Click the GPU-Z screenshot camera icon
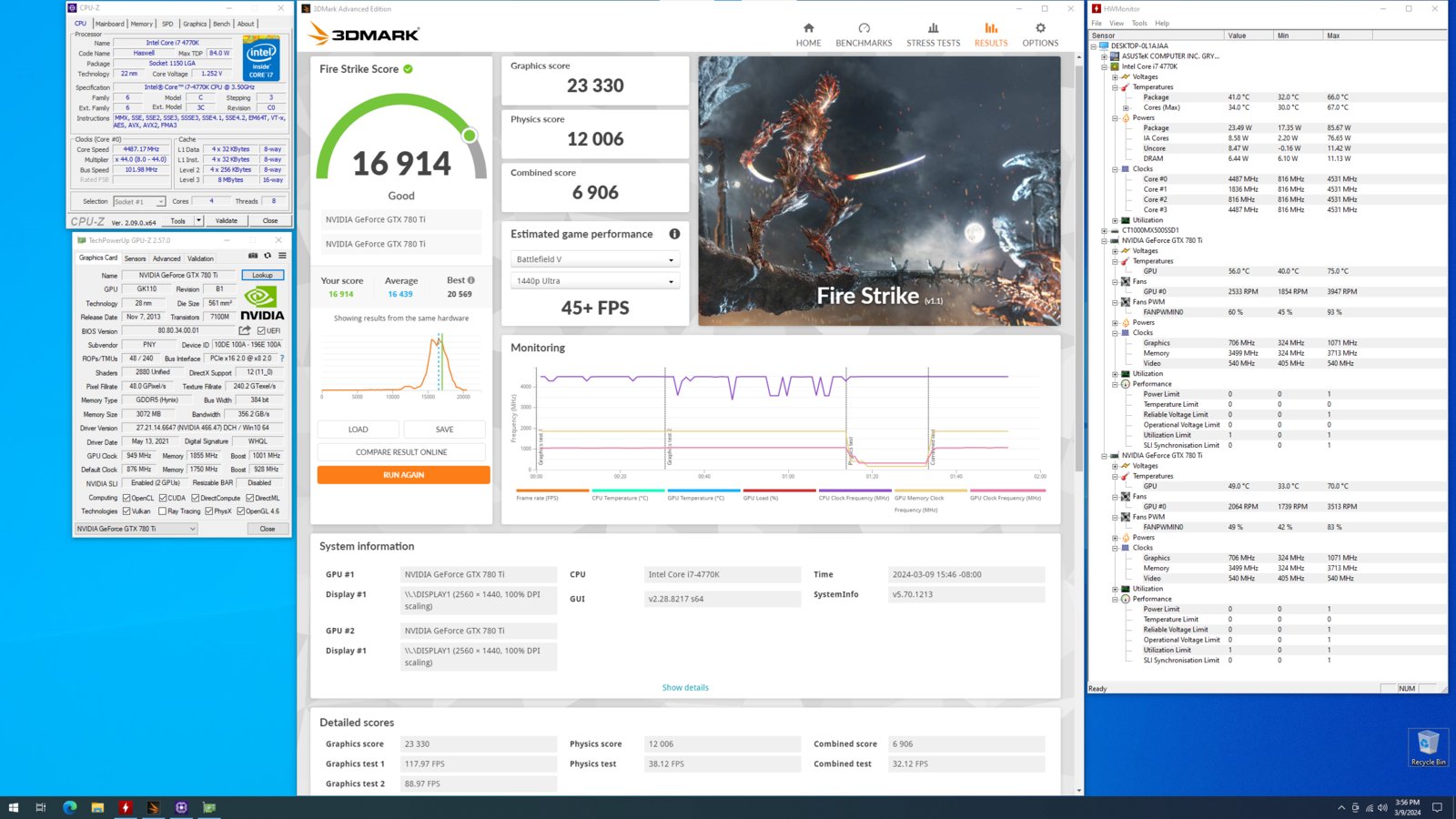 [x=253, y=256]
